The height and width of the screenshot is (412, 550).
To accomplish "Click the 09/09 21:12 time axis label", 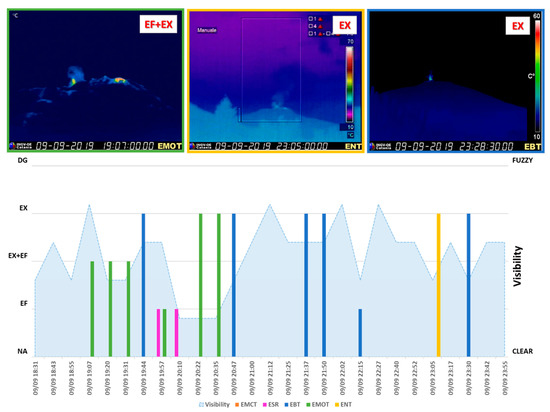I will click(x=270, y=378).
